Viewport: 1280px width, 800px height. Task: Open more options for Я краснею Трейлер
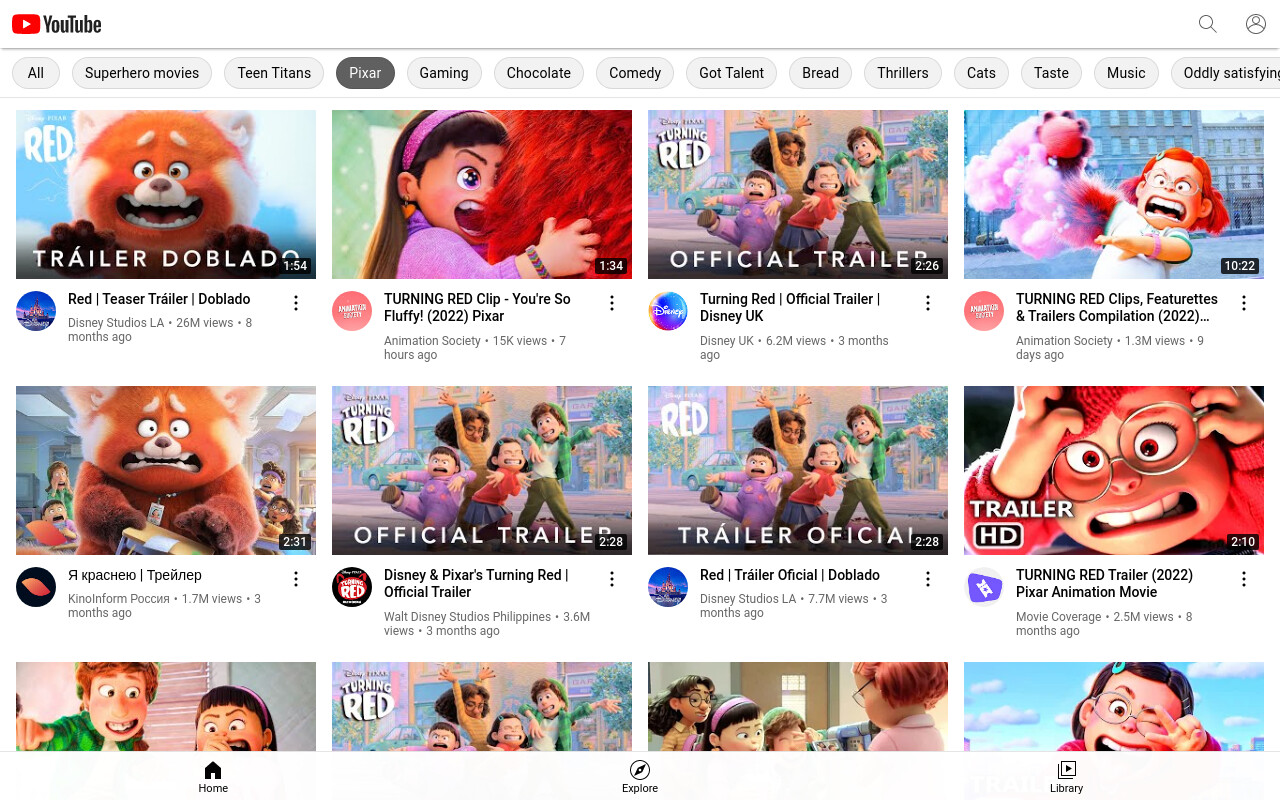(296, 579)
